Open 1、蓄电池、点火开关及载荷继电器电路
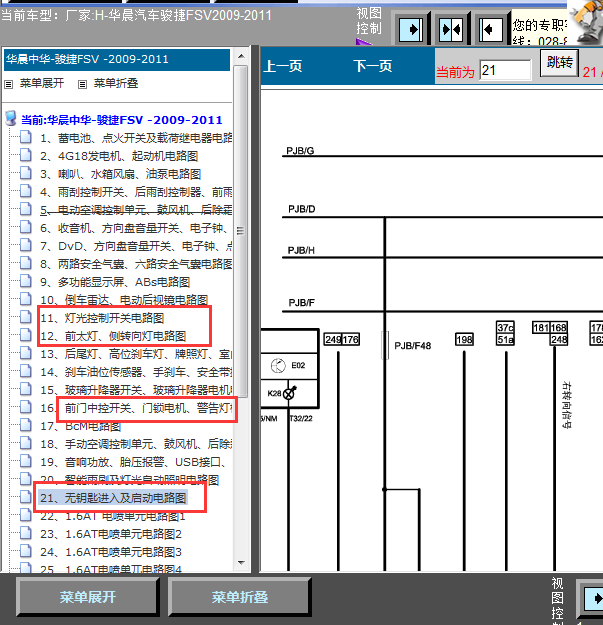This screenshot has height=625, width=603. (x=136, y=138)
